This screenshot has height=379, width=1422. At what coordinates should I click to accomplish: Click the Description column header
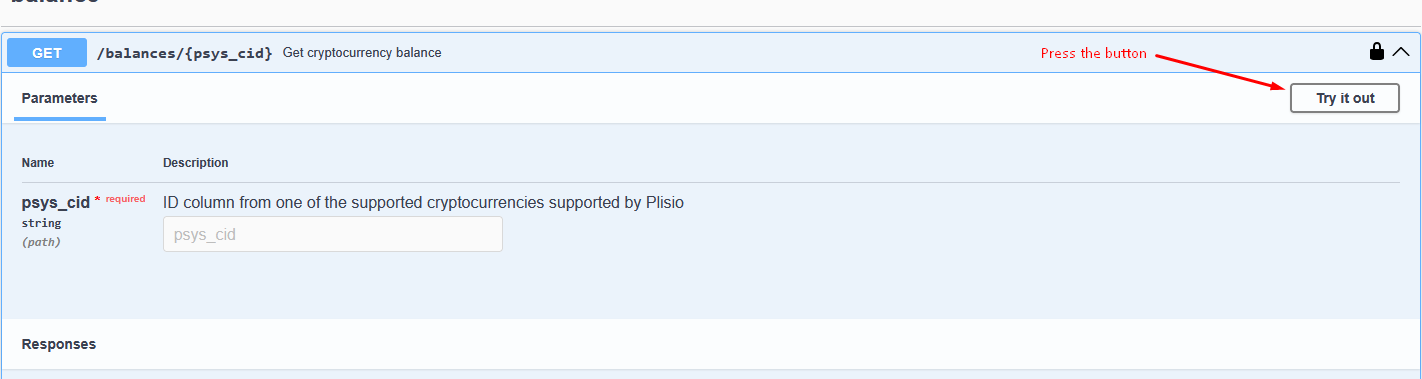pos(196,163)
